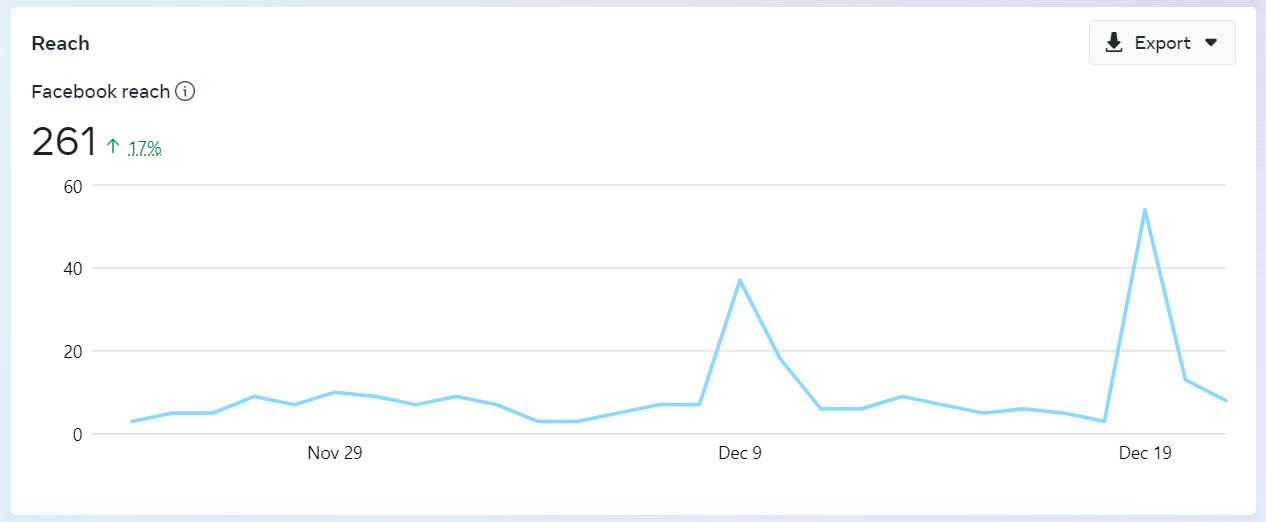Click the download icon in the Export button
Viewport: 1266px width, 522px height.
click(1114, 43)
